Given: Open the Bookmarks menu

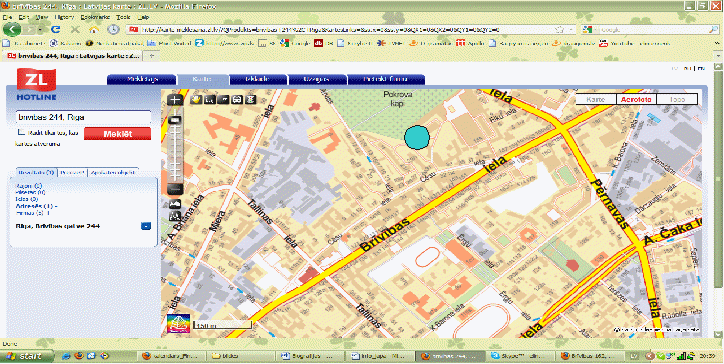Looking at the screenshot, I should [95, 17].
